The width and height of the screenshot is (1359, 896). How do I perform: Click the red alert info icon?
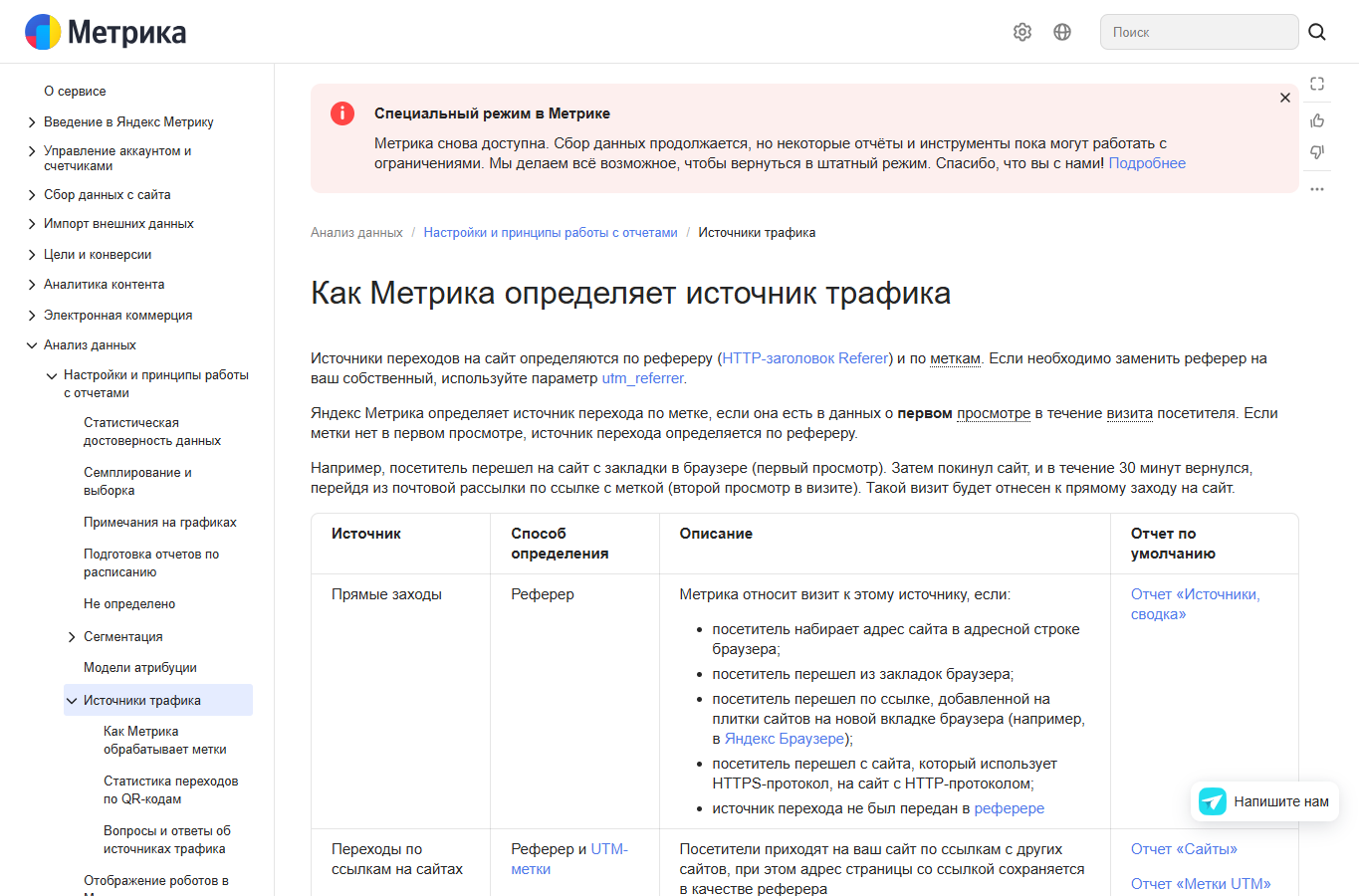[x=342, y=113]
